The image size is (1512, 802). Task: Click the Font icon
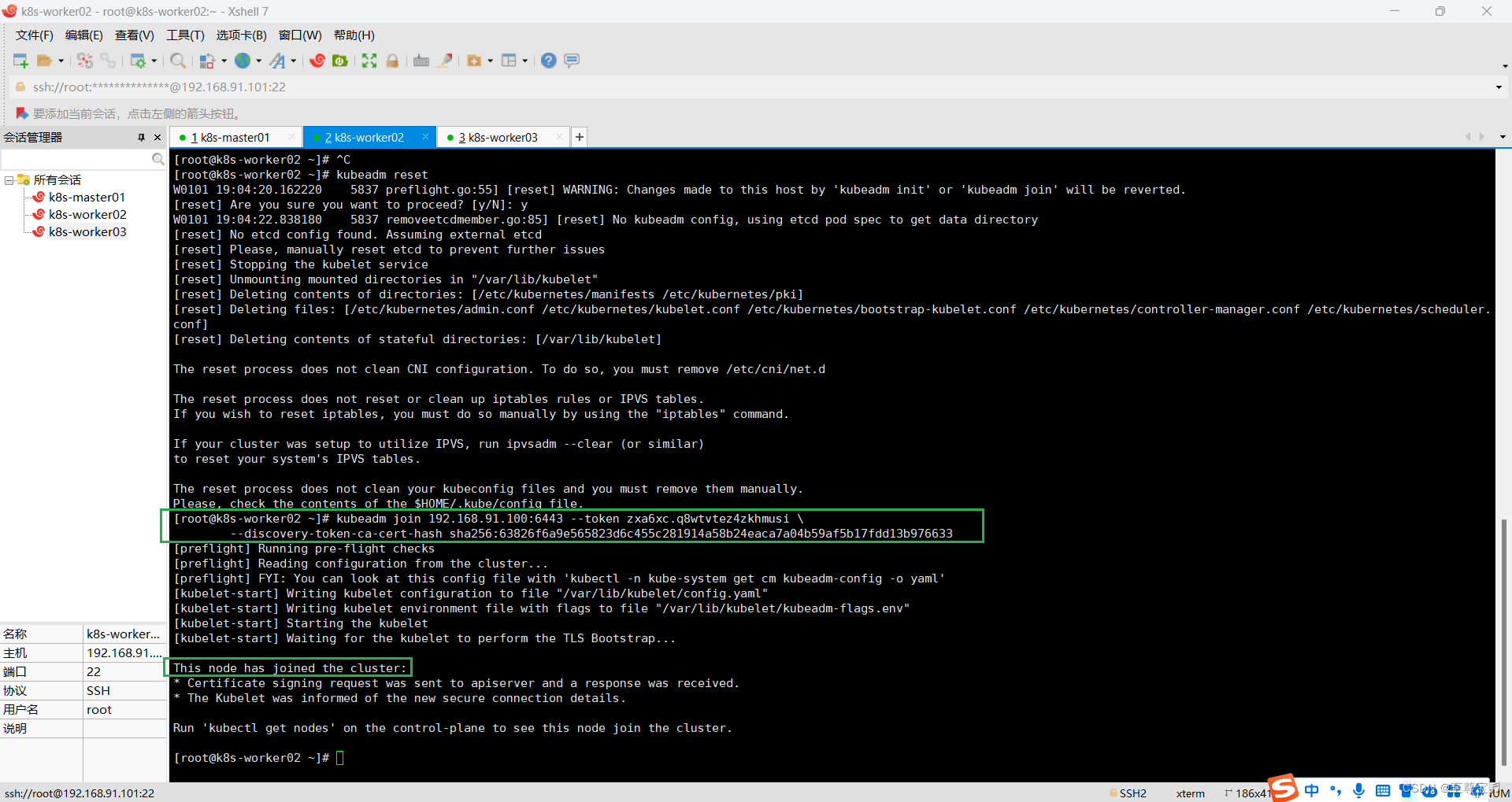277,61
